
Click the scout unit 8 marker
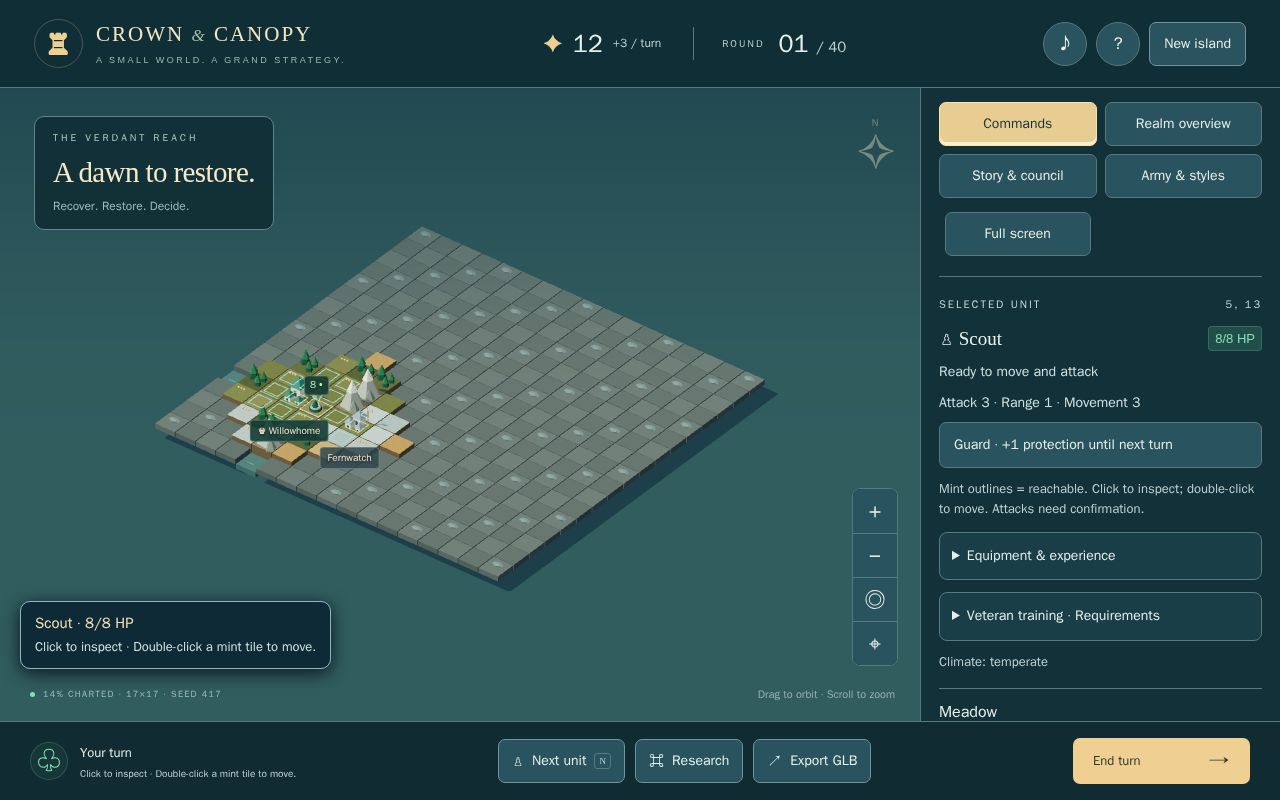pos(316,385)
